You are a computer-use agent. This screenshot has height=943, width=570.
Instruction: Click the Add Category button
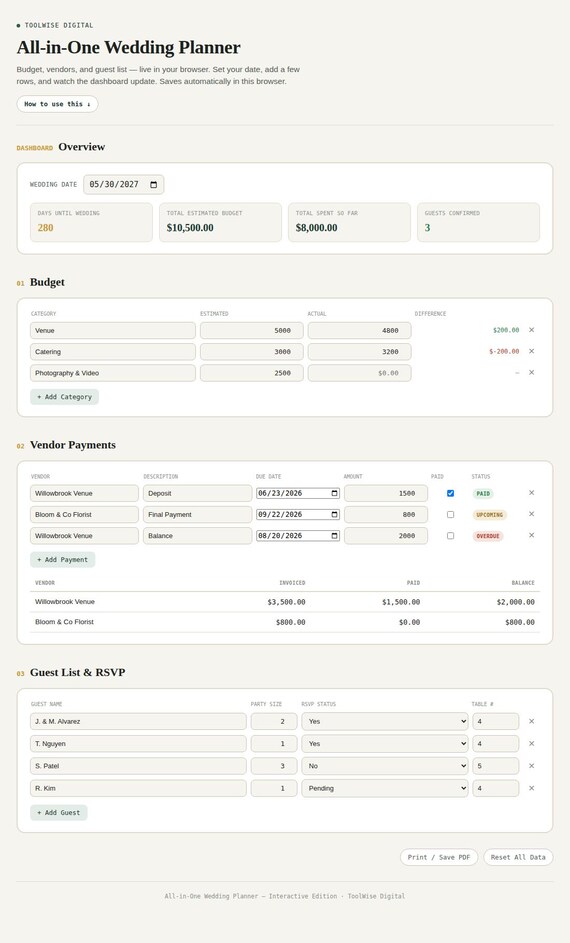[64, 397]
